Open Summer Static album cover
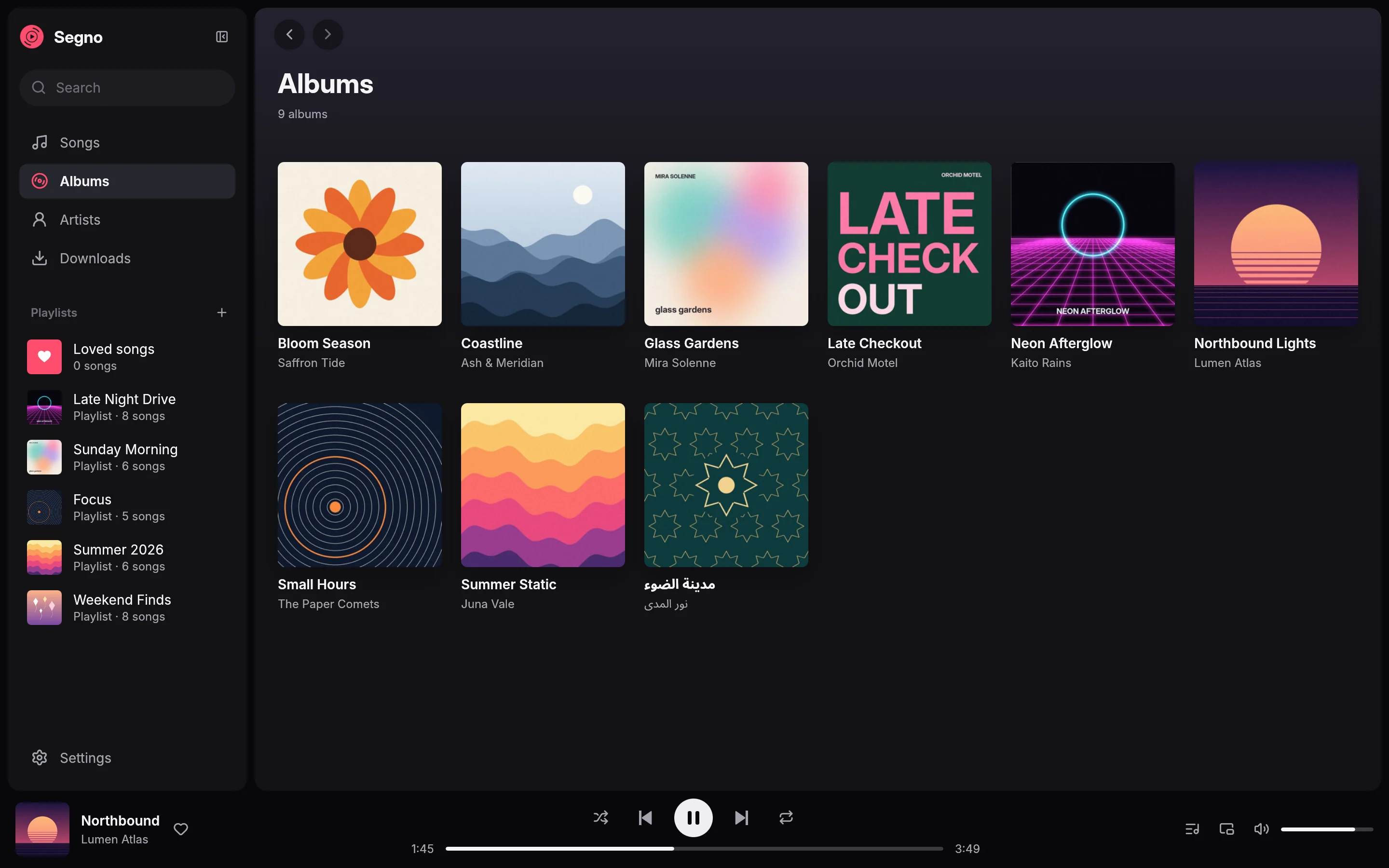The width and height of the screenshot is (1389, 868). pyautogui.click(x=543, y=485)
